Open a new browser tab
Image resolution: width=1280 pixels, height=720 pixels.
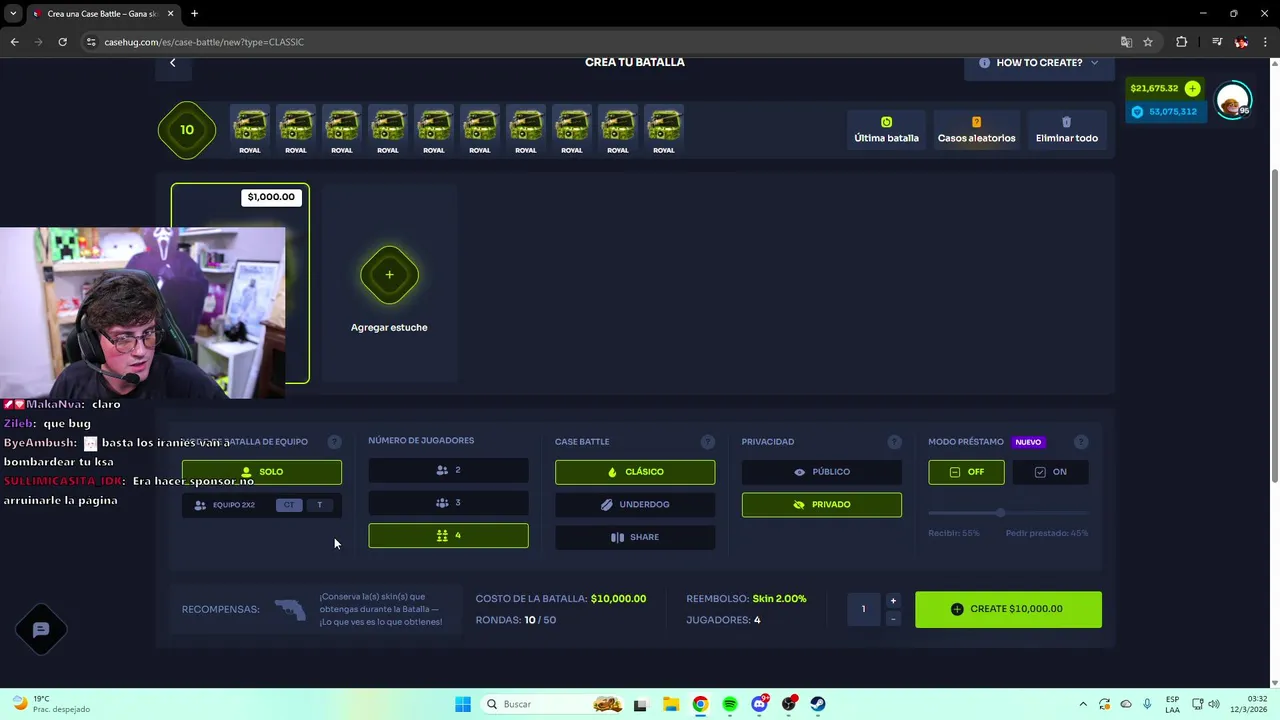194,14
